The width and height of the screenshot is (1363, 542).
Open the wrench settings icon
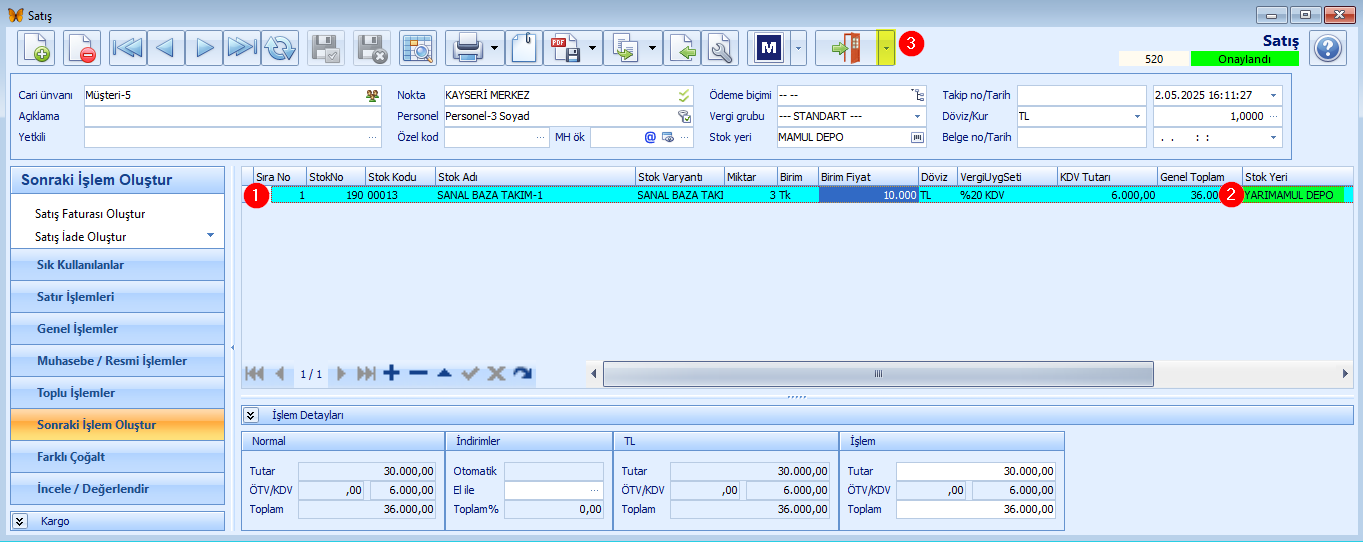(720, 47)
